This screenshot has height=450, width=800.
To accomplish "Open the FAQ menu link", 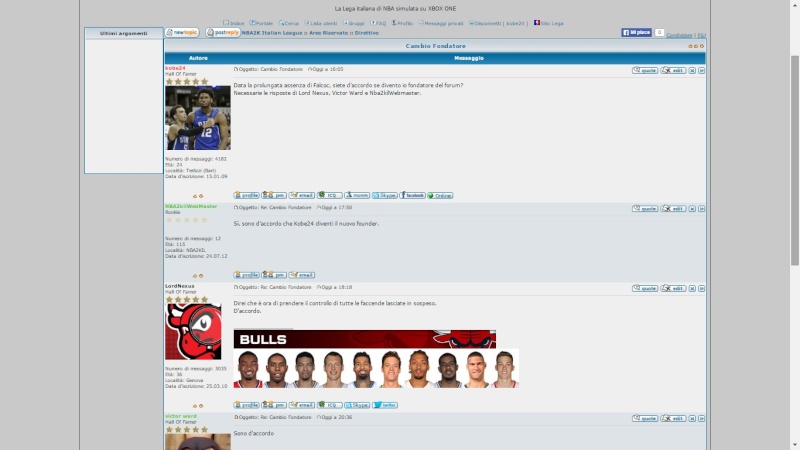I will pos(378,23).
